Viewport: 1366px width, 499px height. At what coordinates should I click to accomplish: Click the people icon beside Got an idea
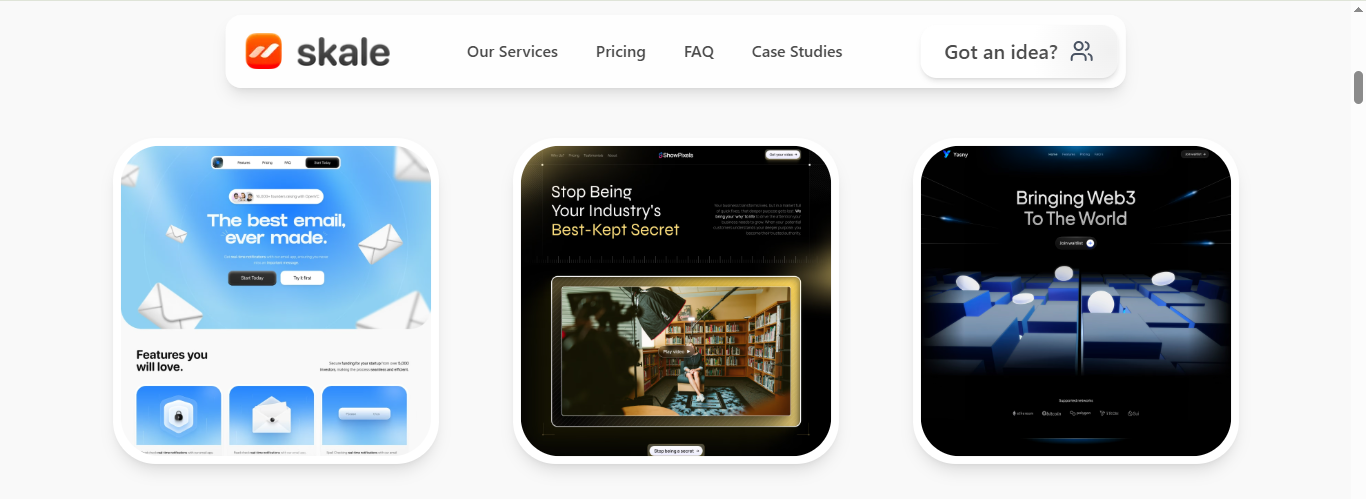click(1081, 52)
